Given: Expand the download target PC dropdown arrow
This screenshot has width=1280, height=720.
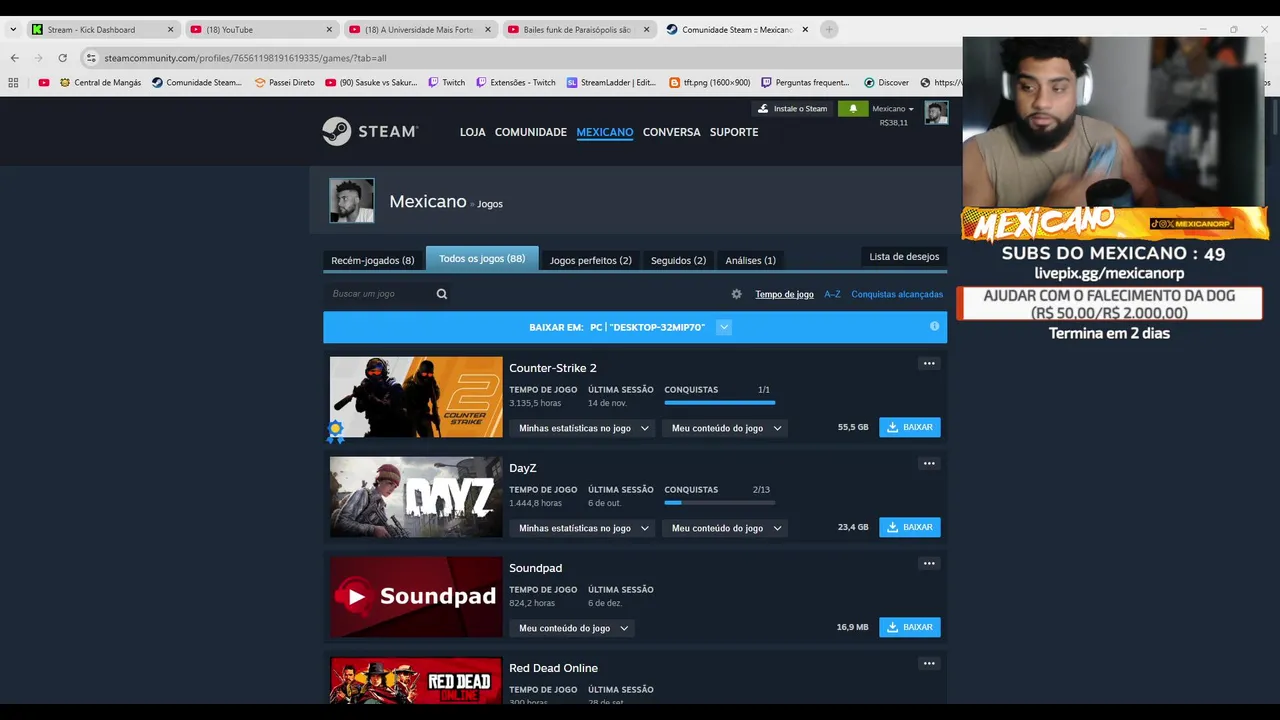Looking at the screenshot, I should tap(724, 327).
